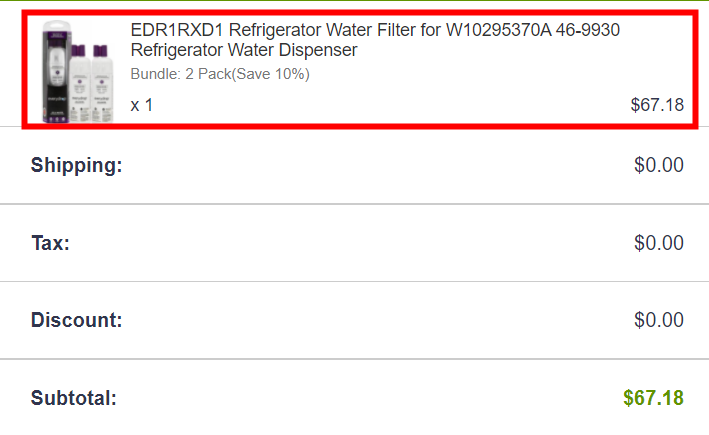Click the Discount label
This screenshot has height=435, width=709.
[x=77, y=321]
